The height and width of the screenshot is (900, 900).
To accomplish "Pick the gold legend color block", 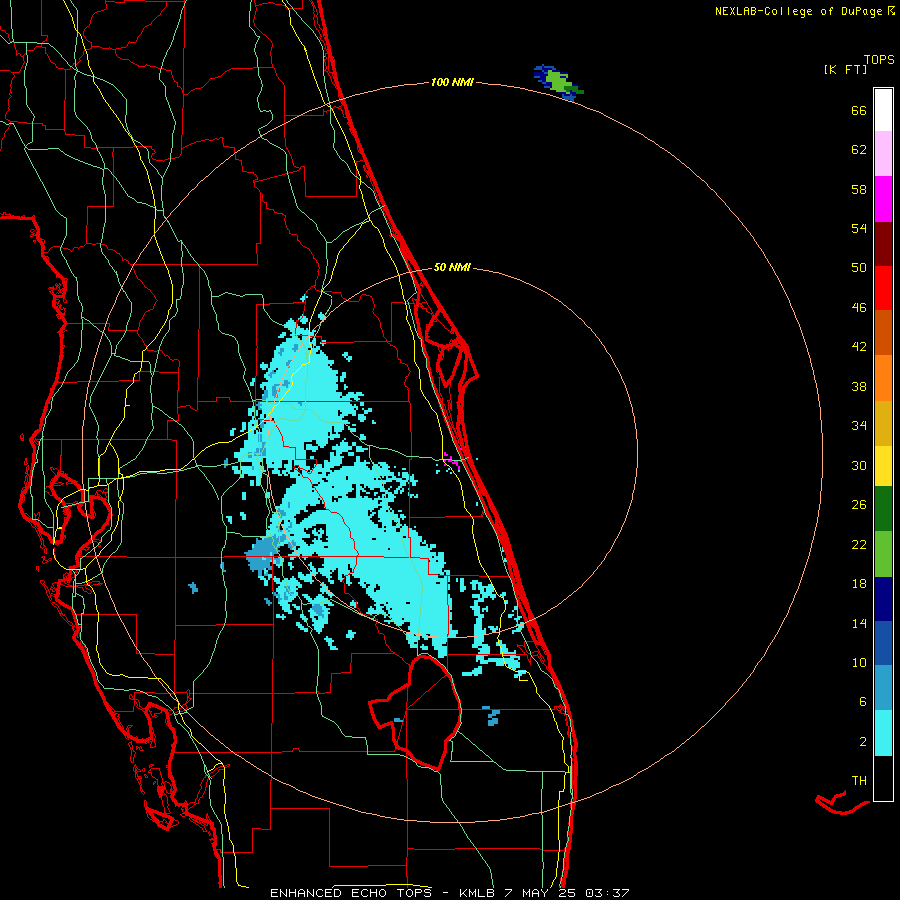I will coord(883,423).
